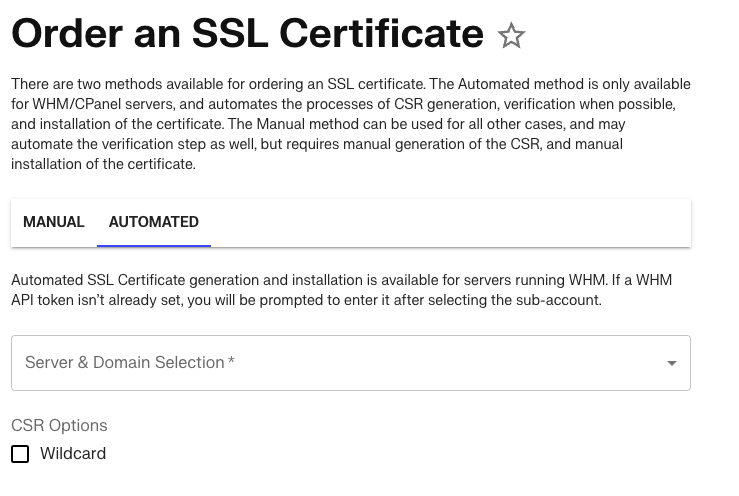Switch to the MANUAL tab
The width and height of the screenshot is (739, 496).
54,222
